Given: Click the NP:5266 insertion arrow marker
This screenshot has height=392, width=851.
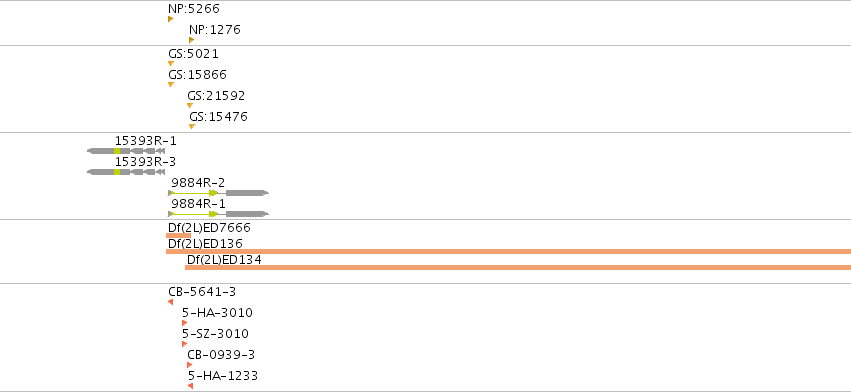Looking at the screenshot, I should click(170, 19).
